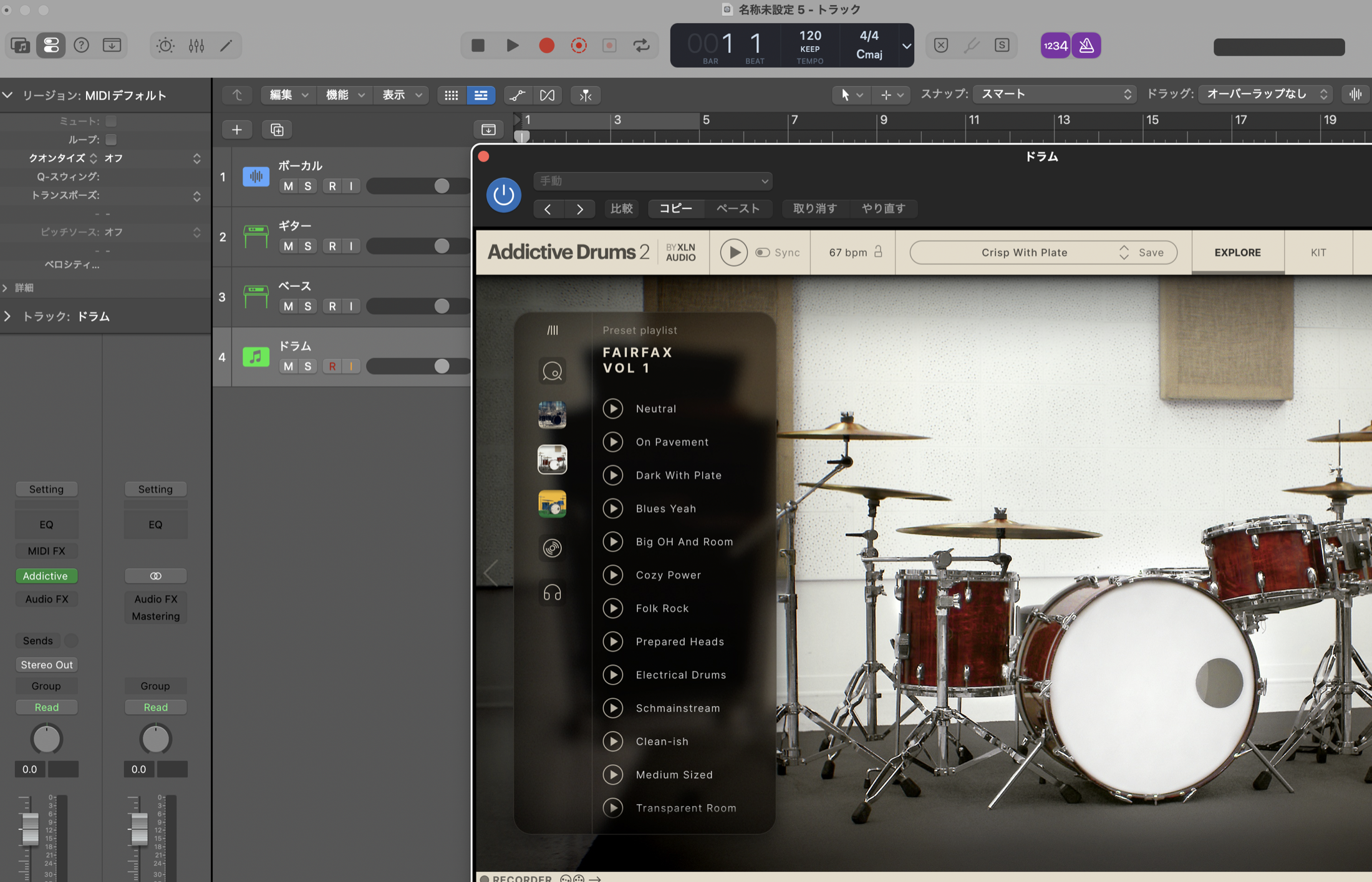The image size is (1372, 882).
Task: Expand the 詳細 disclosure triangle
Action: 6,288
